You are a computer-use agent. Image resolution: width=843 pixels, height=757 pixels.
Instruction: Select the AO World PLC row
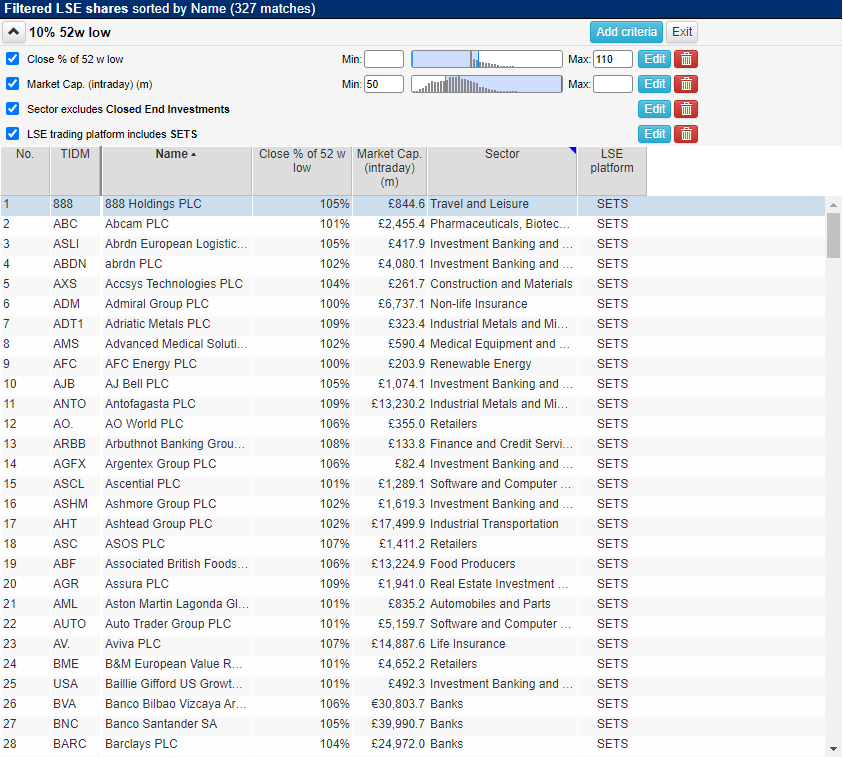click(x=413, y=424)
